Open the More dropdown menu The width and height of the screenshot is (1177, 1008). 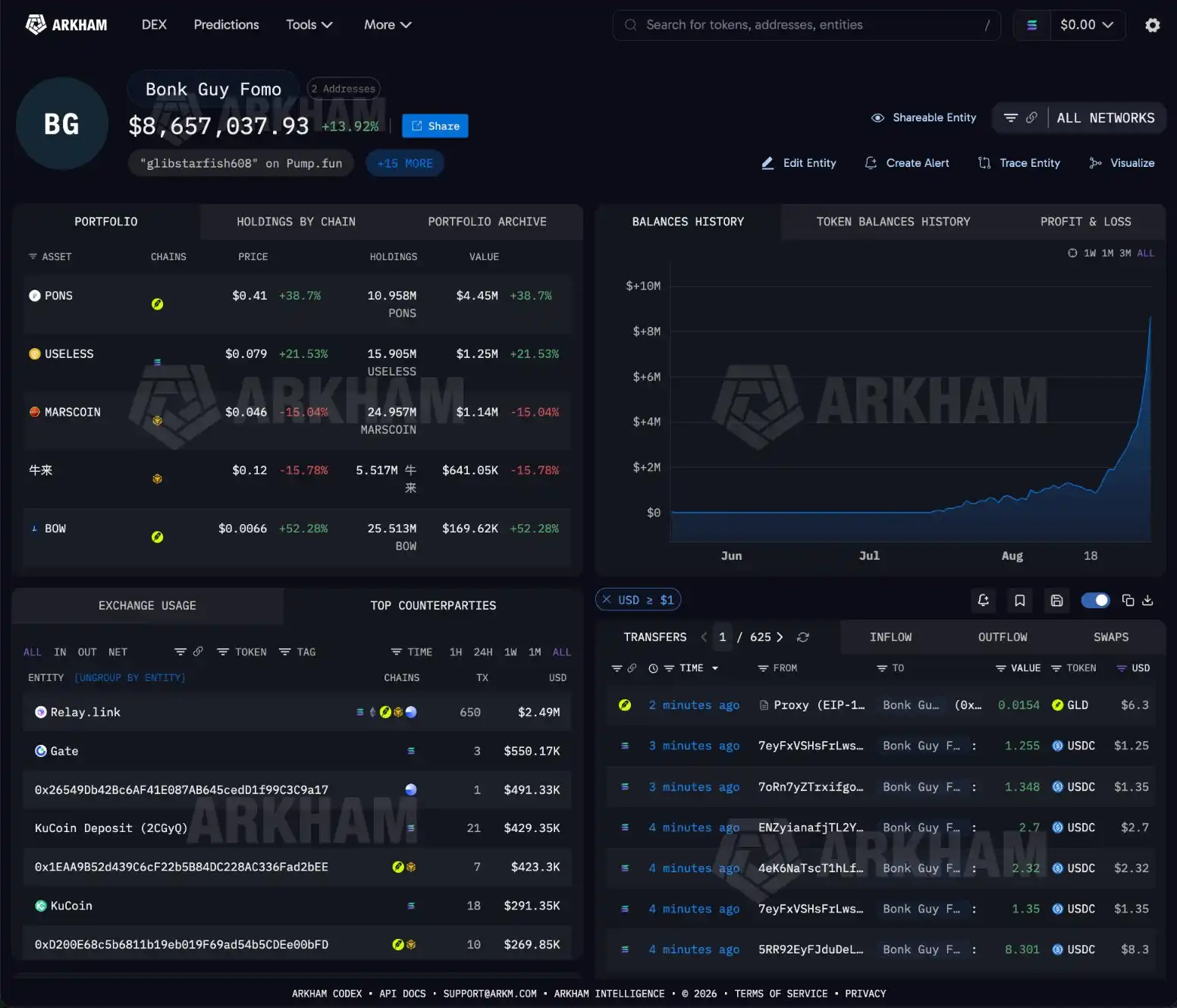point(388,25)
